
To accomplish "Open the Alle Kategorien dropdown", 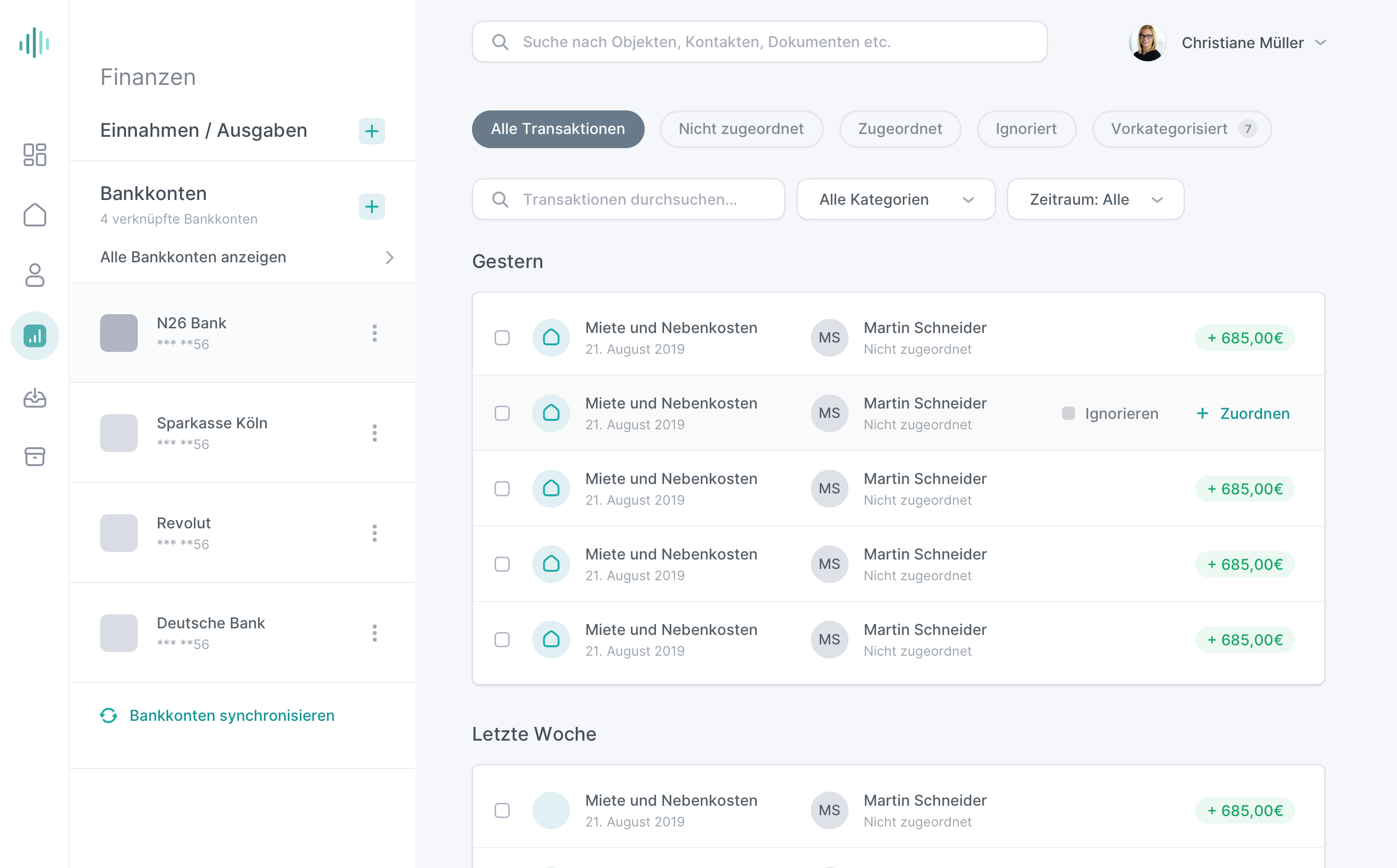I will [895, 199].
